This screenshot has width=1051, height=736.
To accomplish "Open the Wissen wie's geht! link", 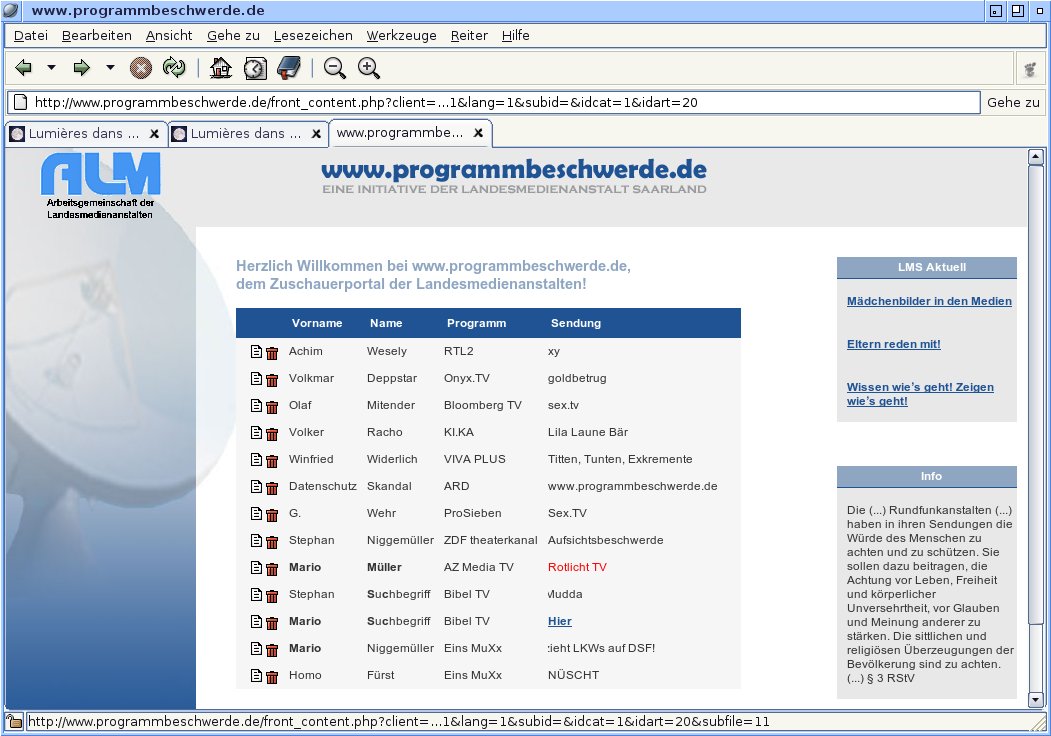I will pos(920,394).
